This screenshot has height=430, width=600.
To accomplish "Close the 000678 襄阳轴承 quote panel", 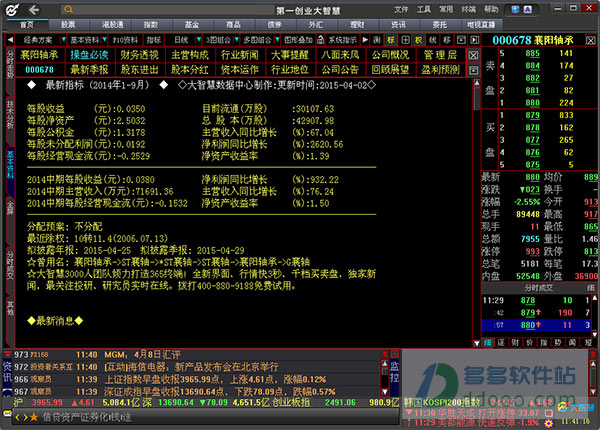I will pos(590,40).
